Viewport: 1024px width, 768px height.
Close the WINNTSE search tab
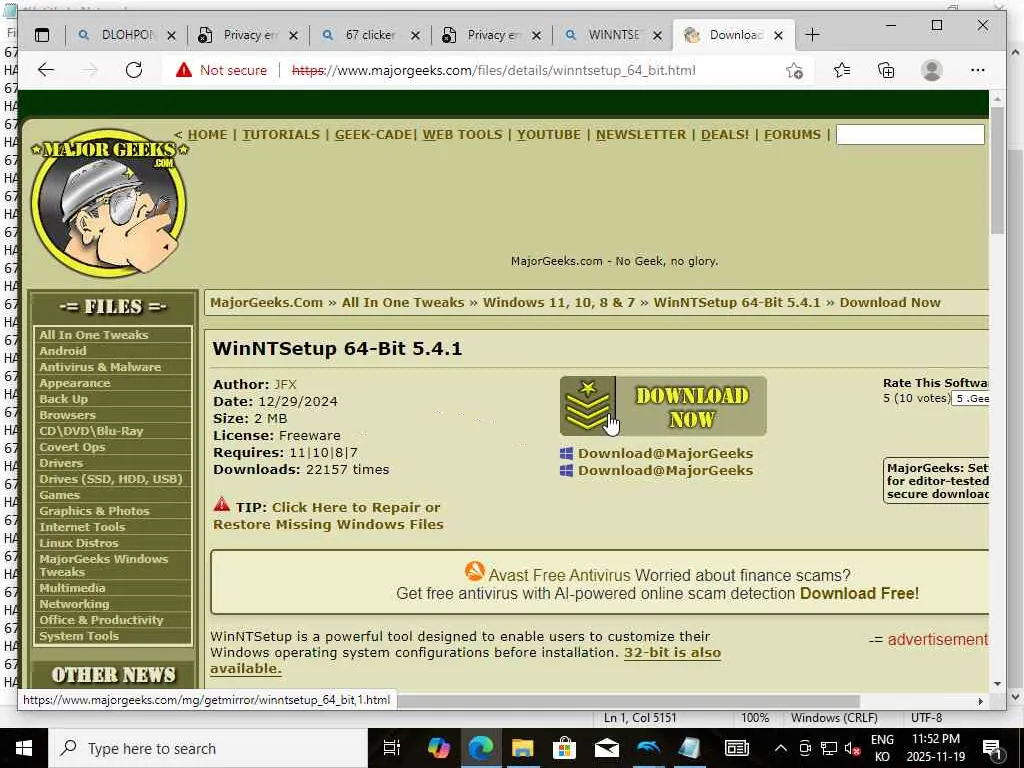coord(658,35)
